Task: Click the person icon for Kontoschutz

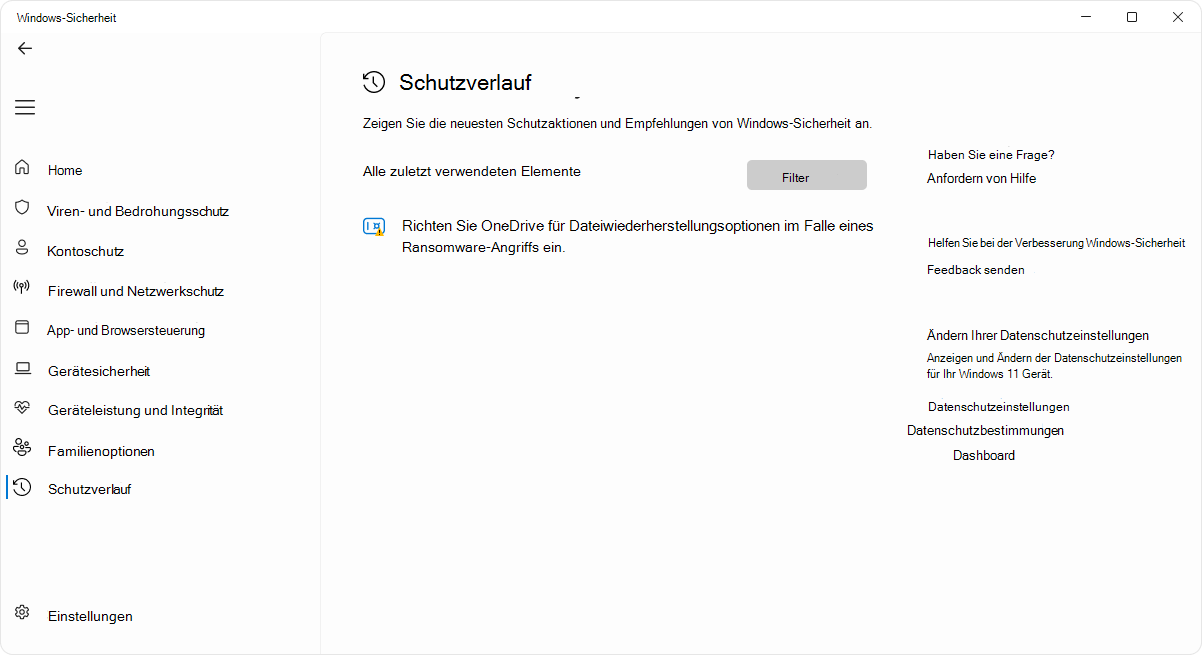Action: tap(22, 248)
